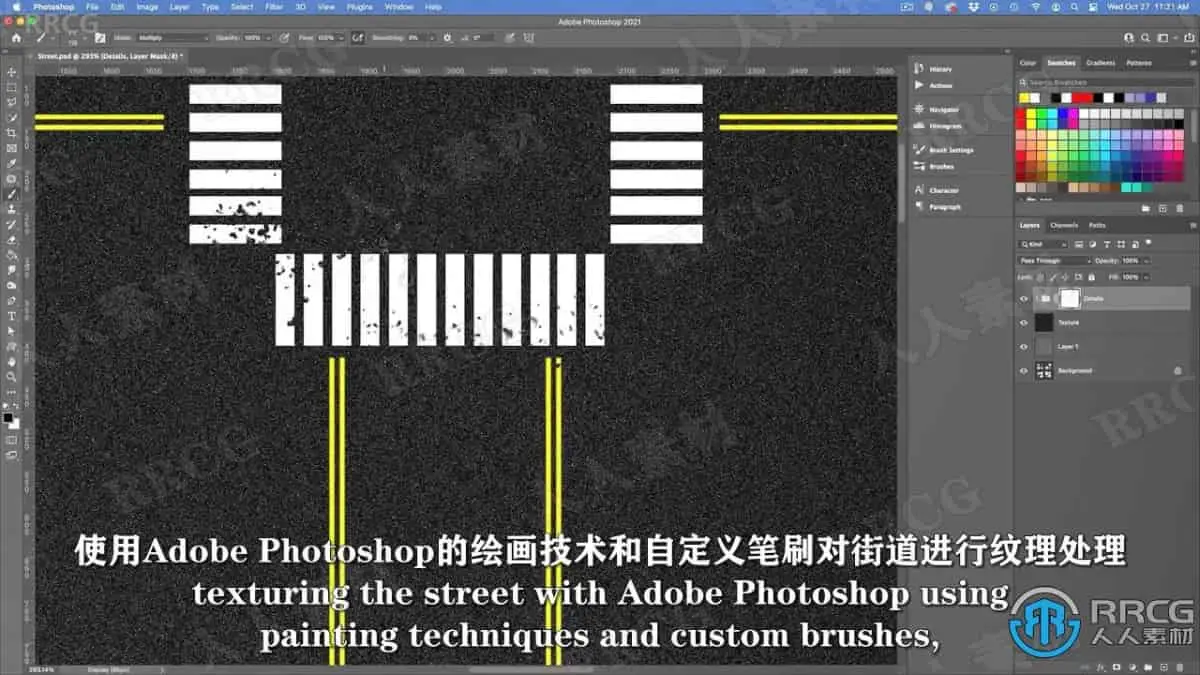This screenshot has width=1200, height=675.
Task: Create new swatch group folder icon
Action: (1146, 208)
